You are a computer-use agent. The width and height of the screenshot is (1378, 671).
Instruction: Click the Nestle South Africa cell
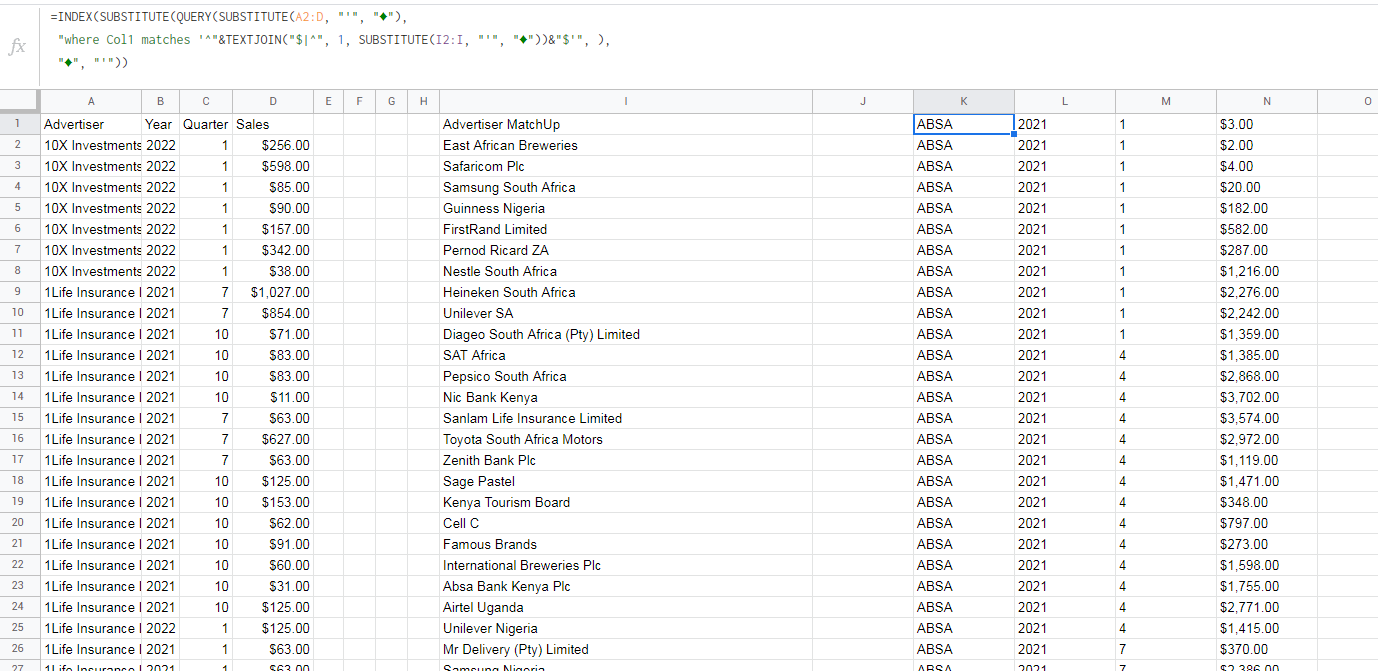(626, 271)
